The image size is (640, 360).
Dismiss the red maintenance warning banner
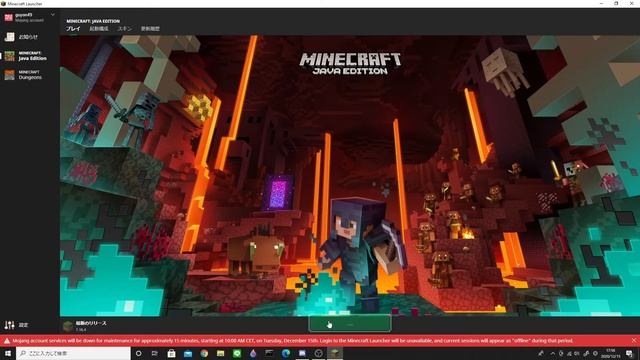(634, 340)
